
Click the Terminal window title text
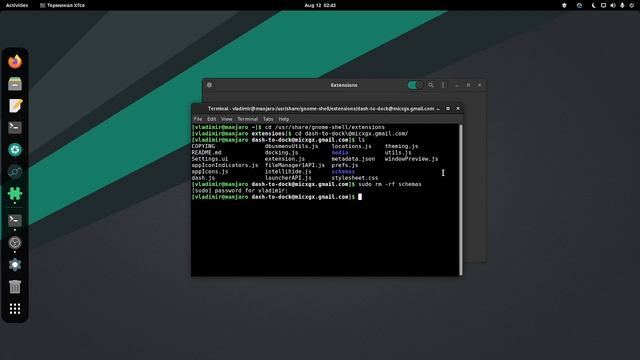[321, 109]
